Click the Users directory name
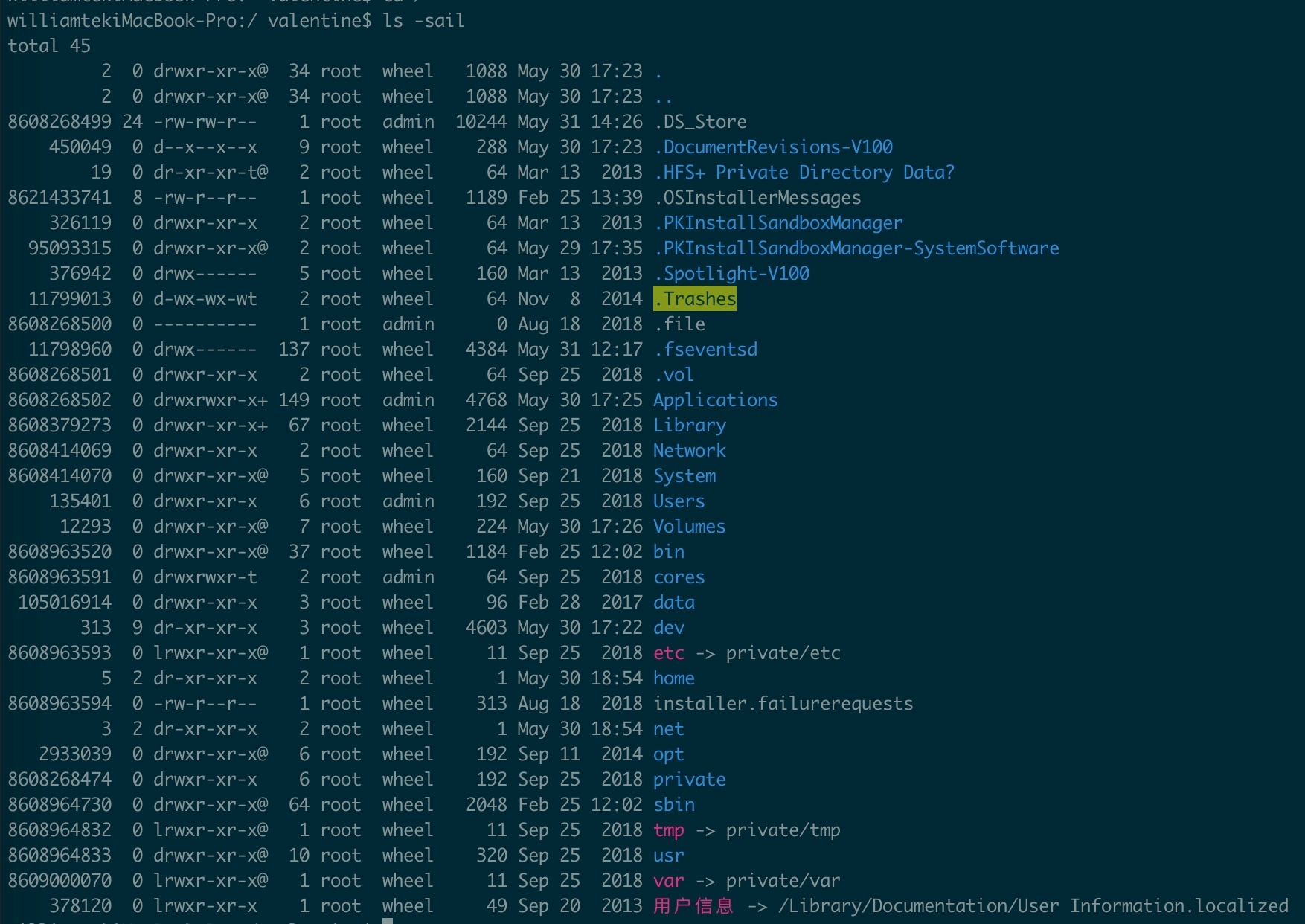Viewport: 1305px width, 924px height. 679,501
